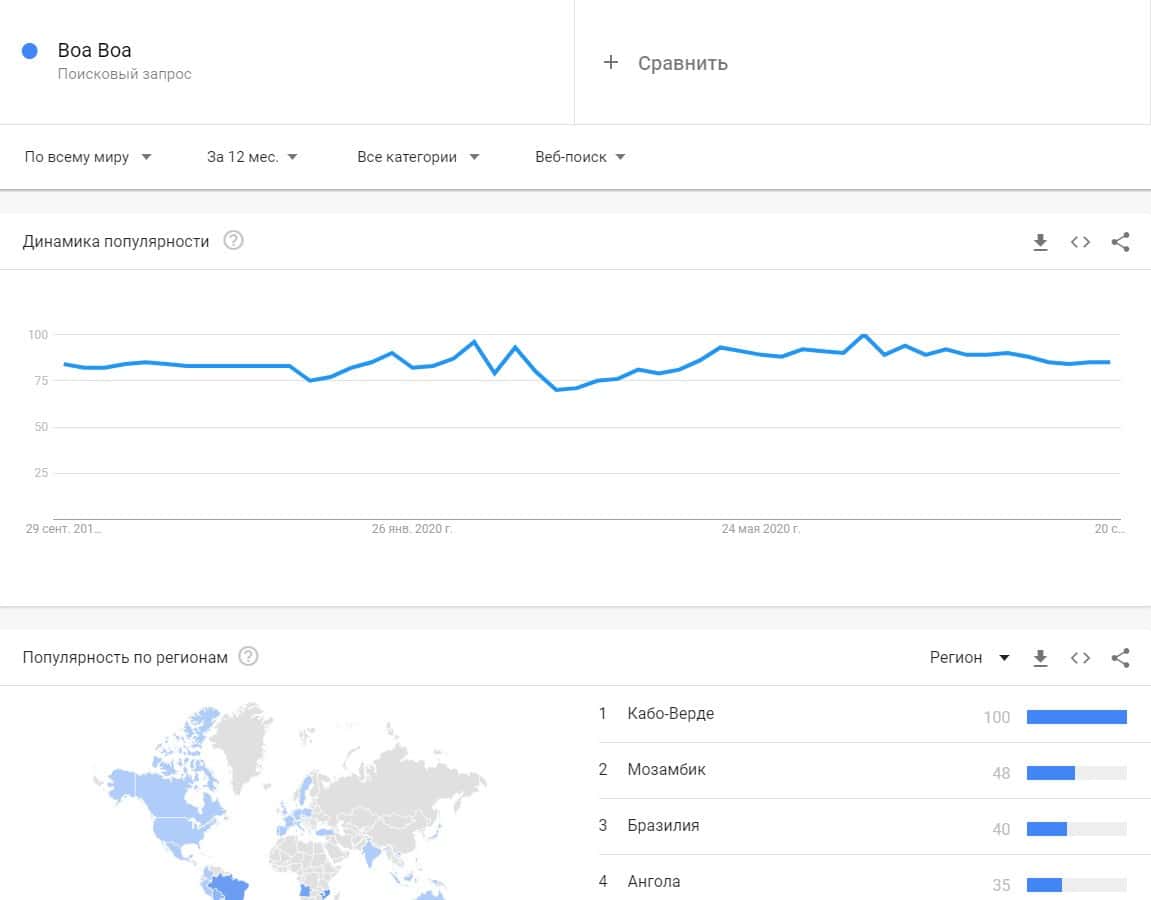This screenshot has height=900, width=1151.
Task: Click the Сравнить button
Action: [683, 63]
